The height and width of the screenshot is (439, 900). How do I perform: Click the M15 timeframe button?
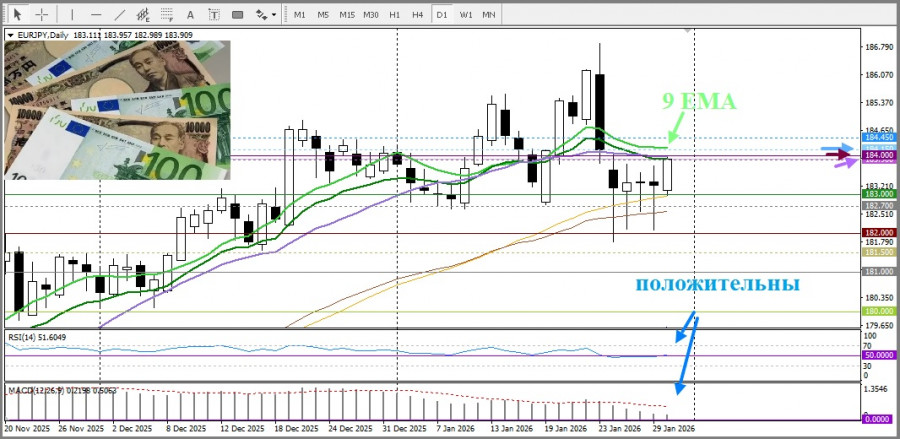tap(347, 15)
